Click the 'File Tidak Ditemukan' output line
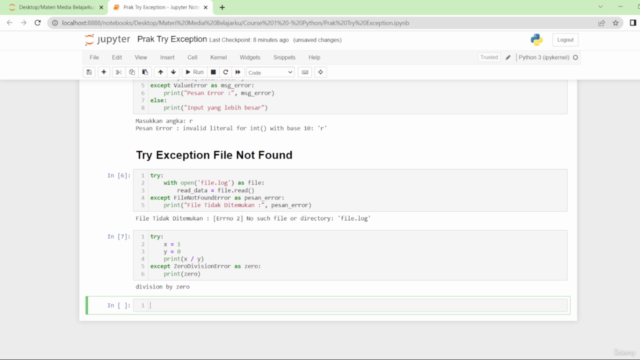 point(253,218)
